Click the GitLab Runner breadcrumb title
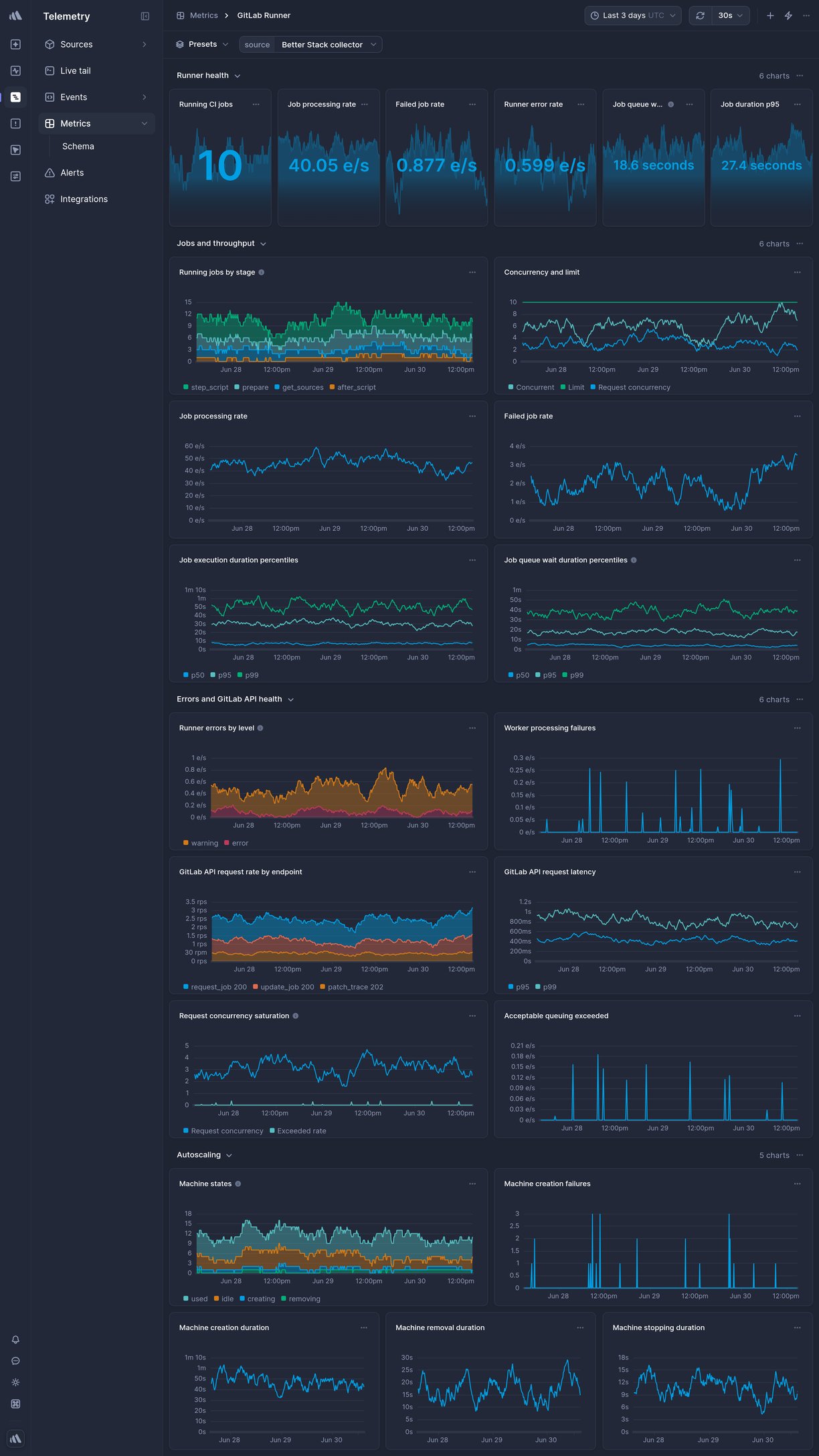The image size is (819, 1456). coord(264,15)
